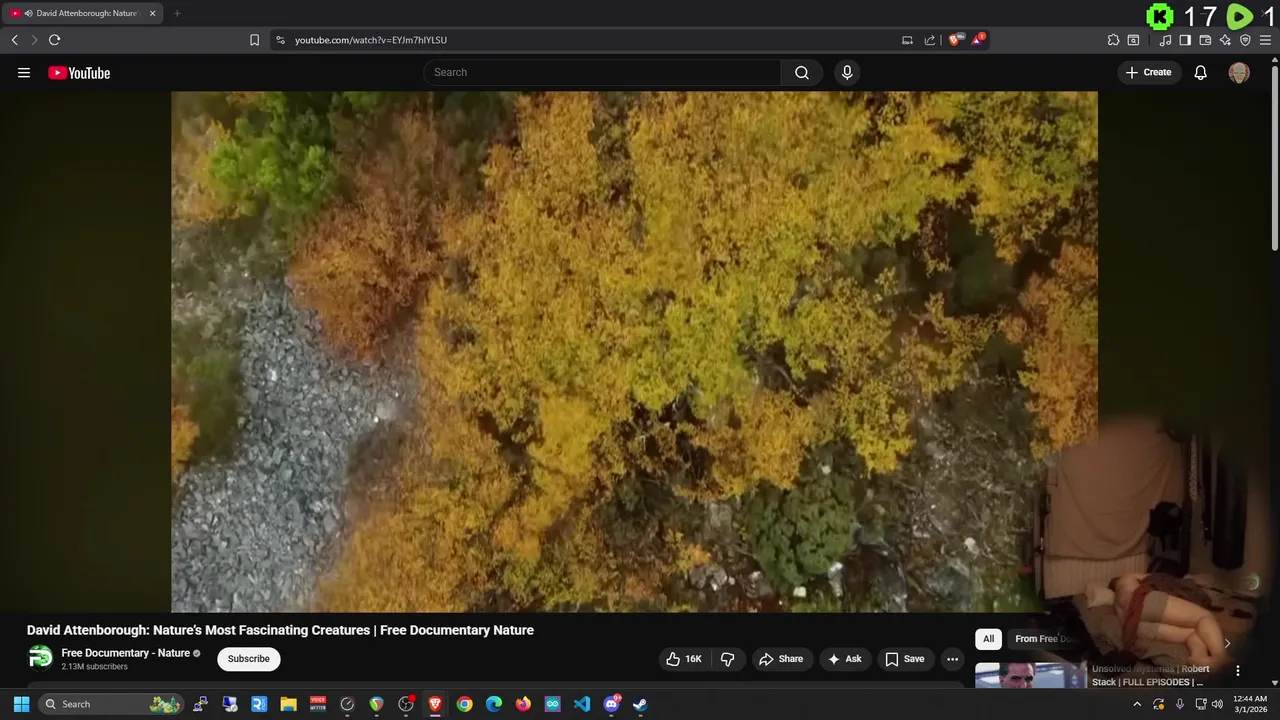The image size is (1280, 720).
Task: Show hidden system tray icons
Action: 1137,704
